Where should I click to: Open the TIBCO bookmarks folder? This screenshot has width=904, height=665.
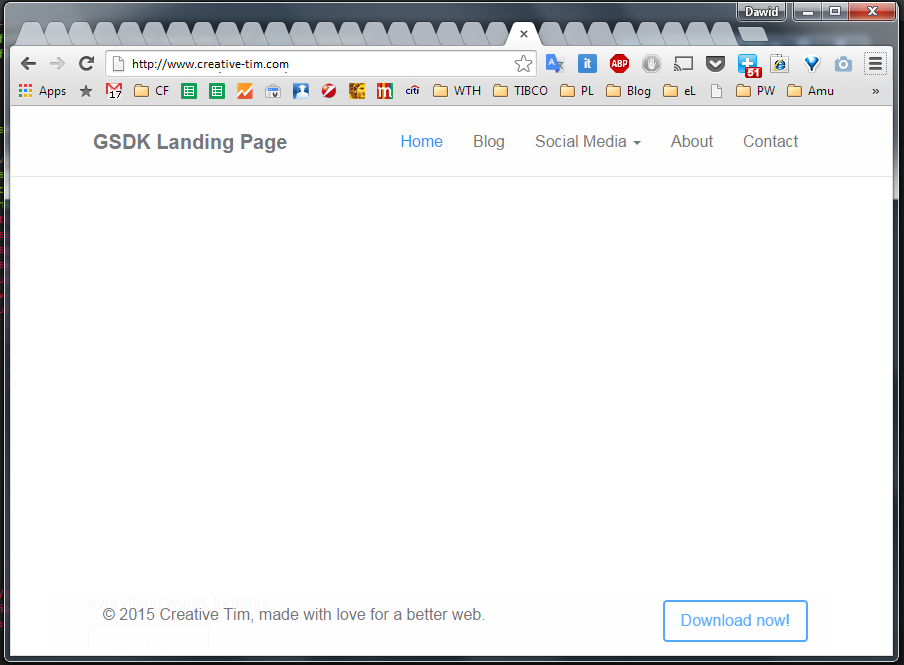[x=520, y=91]
